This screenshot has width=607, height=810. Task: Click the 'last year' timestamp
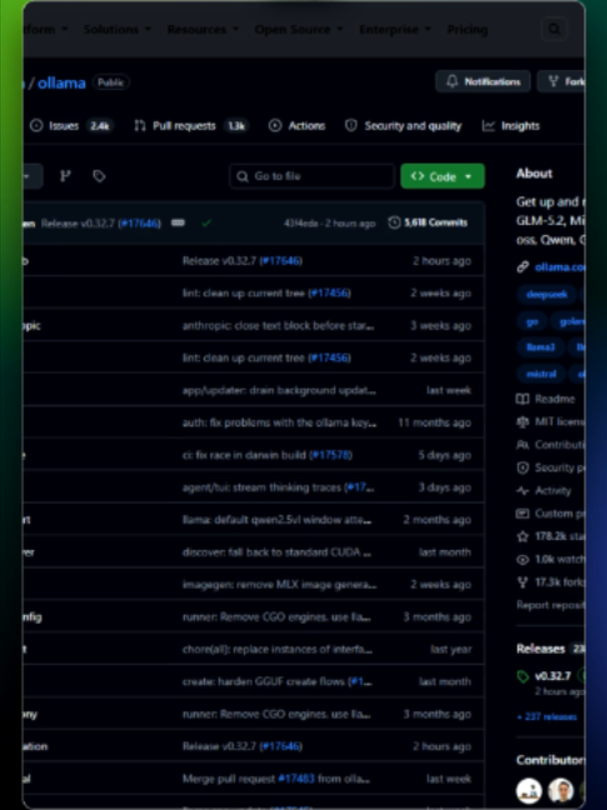(450, 649)
